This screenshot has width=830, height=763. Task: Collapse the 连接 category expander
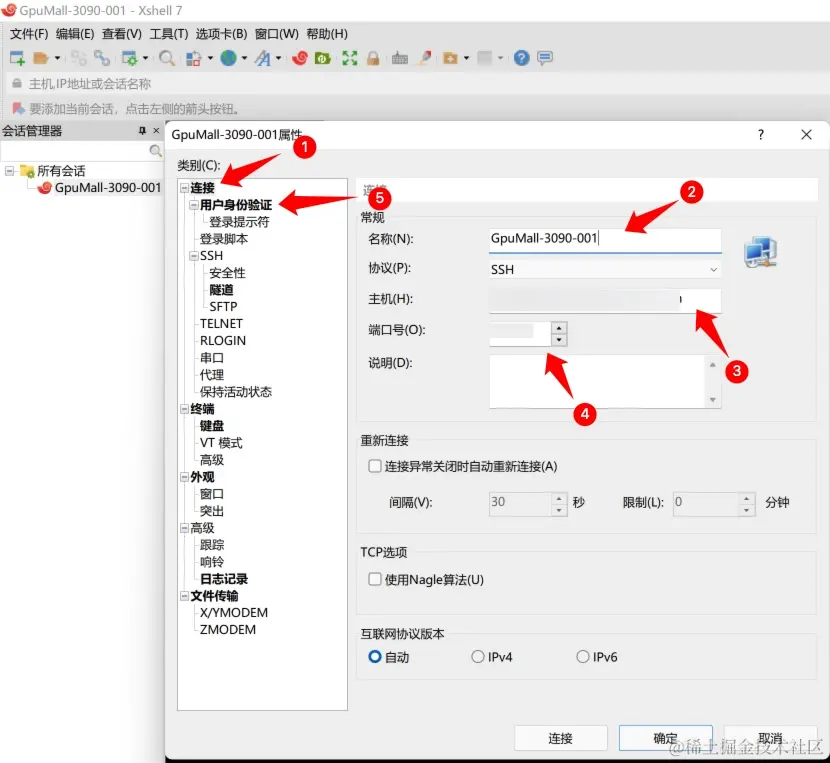click(x=184, y=188)
